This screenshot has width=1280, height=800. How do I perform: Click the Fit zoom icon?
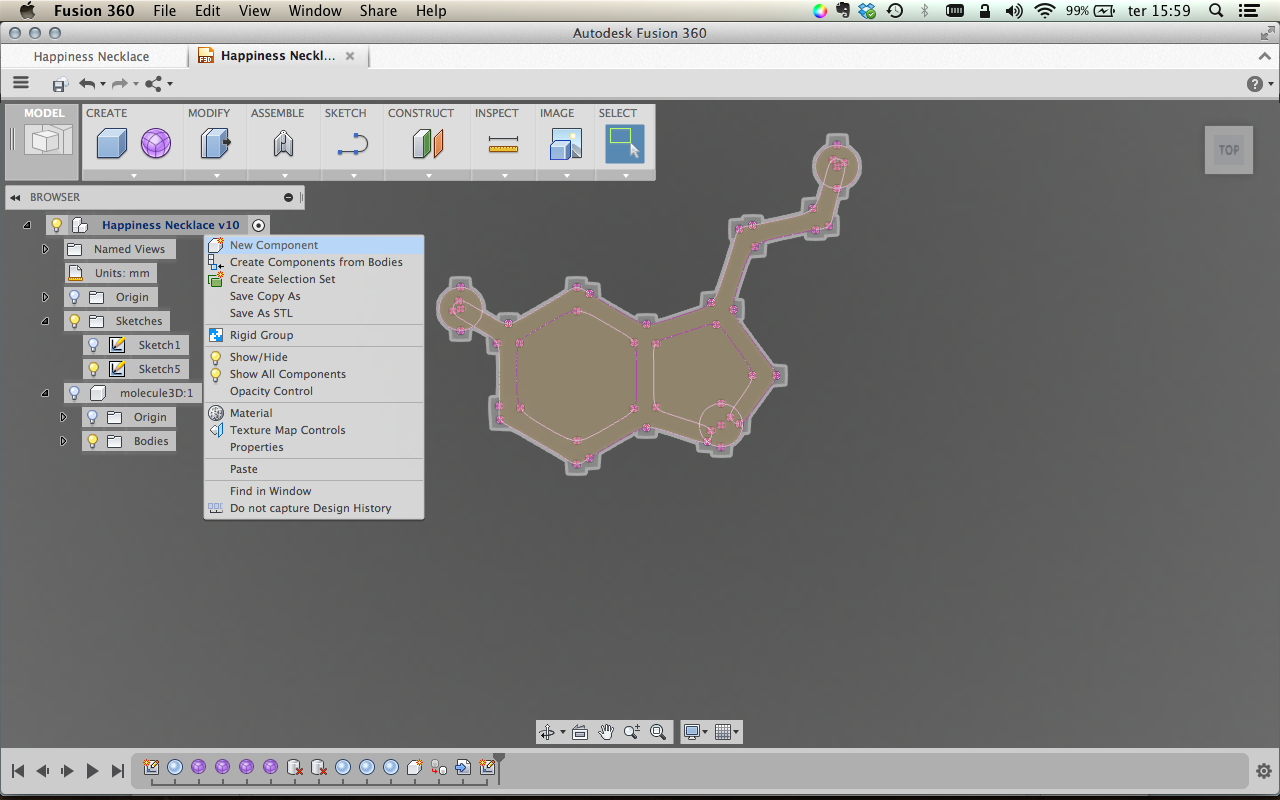[658, 732]
